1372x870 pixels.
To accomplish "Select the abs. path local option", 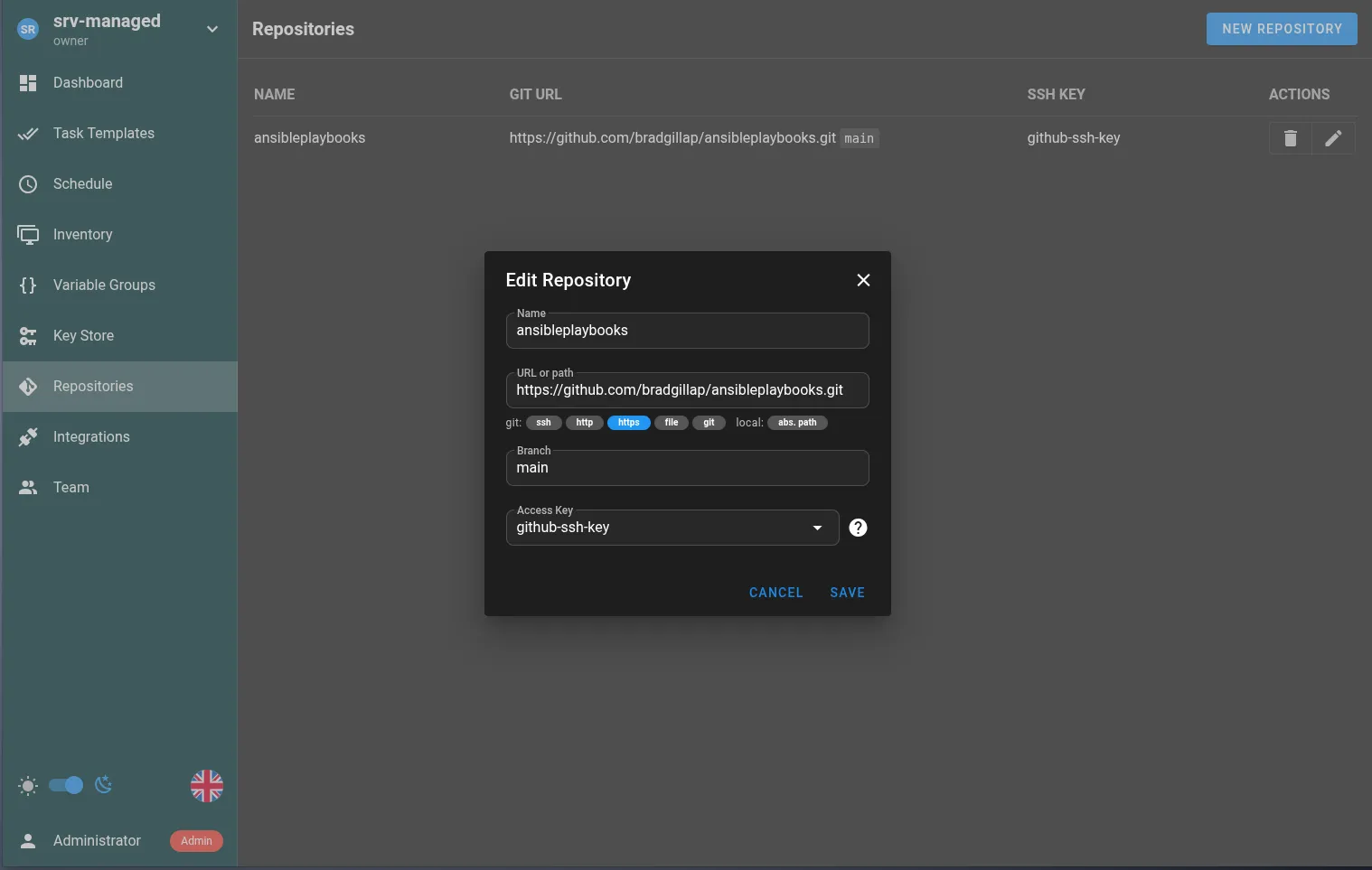I will click(x=797, y=422).
